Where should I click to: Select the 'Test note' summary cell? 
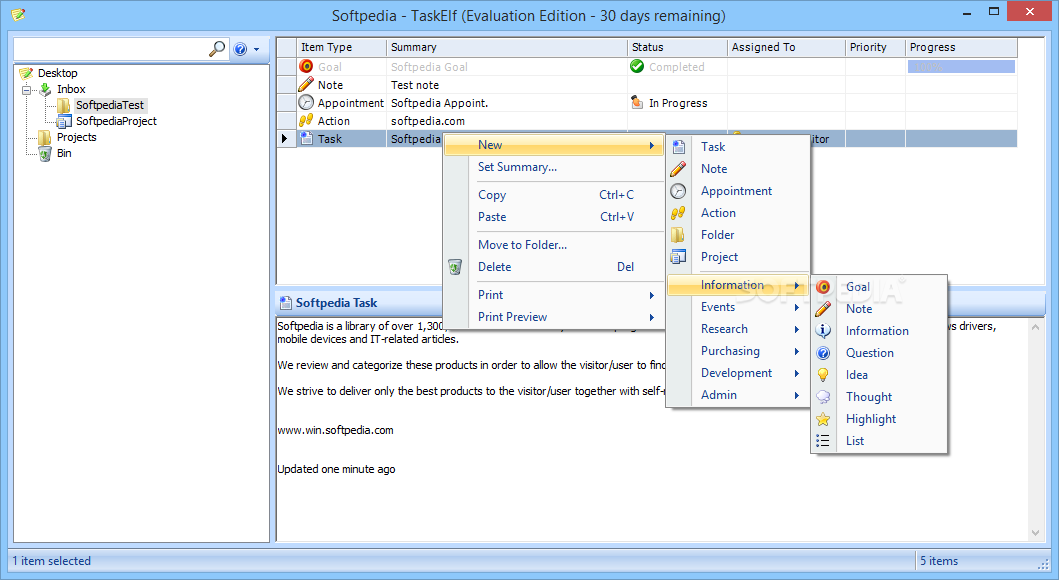[x=415, y=85]
